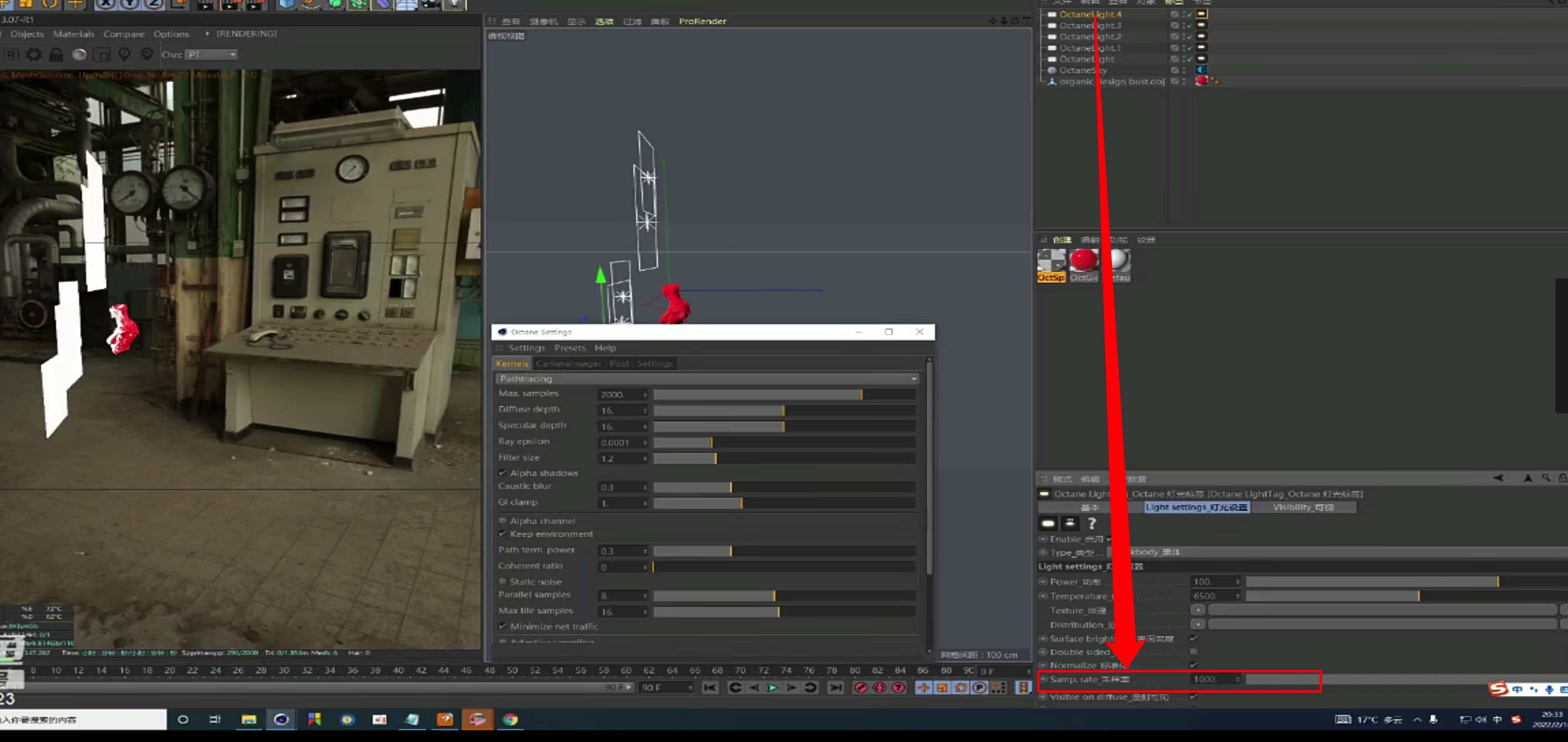Screen dimensions: 1568x742
Task: Click the red record keyframe icon
Action: [861, 687]
